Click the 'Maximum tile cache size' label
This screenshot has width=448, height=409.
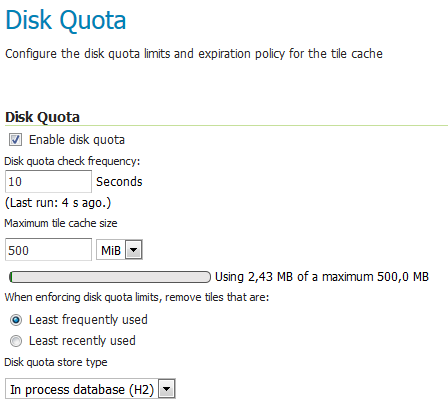coord(61,223)
